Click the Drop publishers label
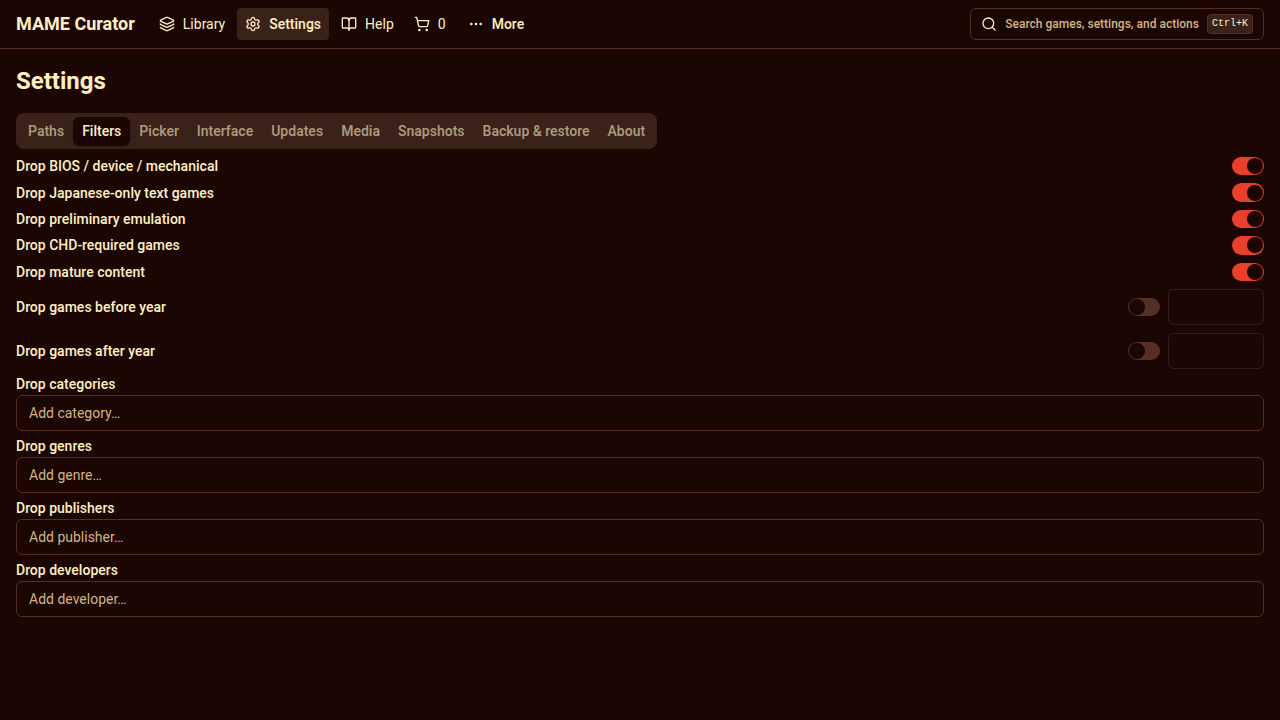 tap(65, 508)
